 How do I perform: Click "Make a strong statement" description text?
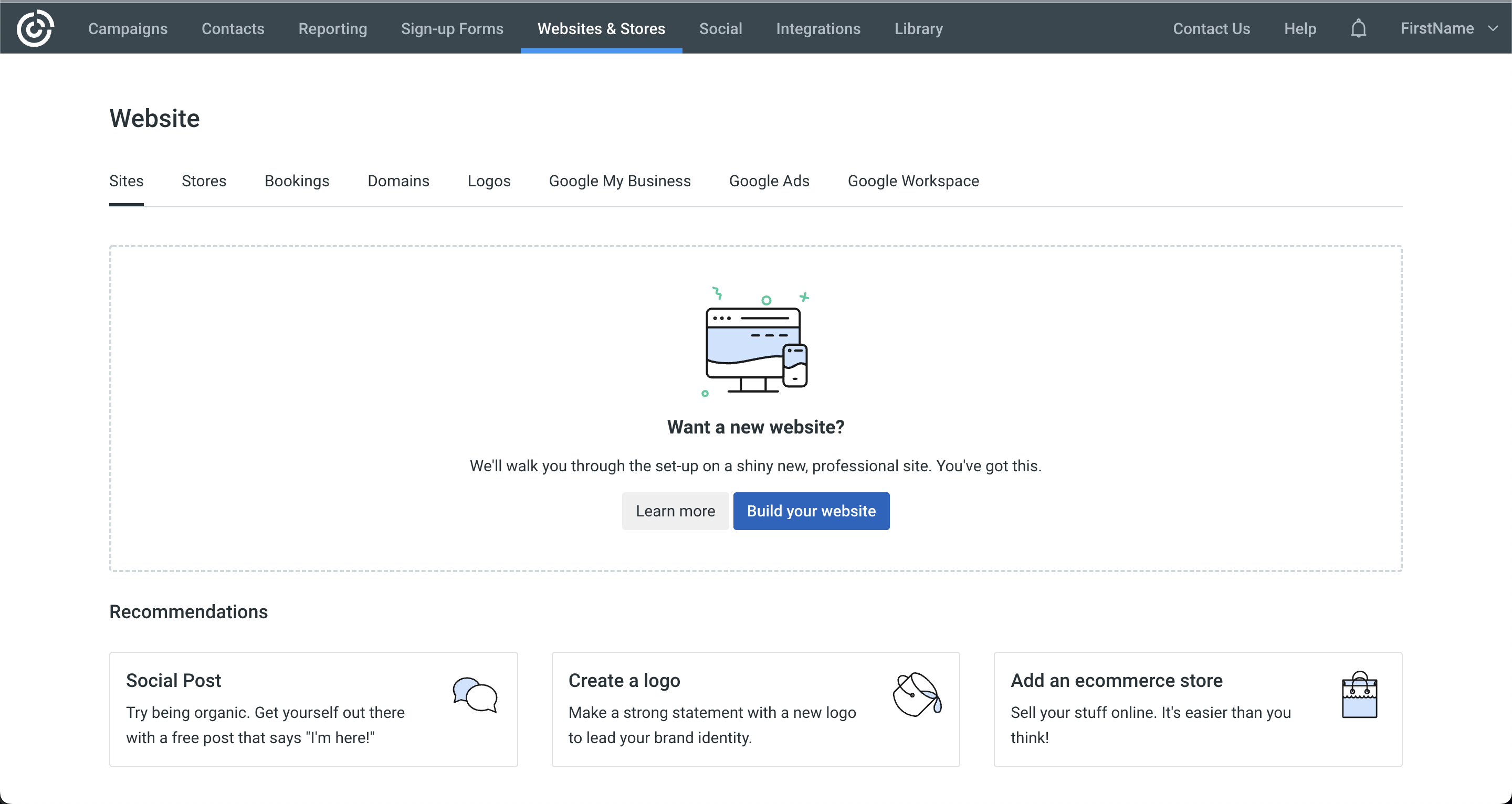click(x=712, y=725)
